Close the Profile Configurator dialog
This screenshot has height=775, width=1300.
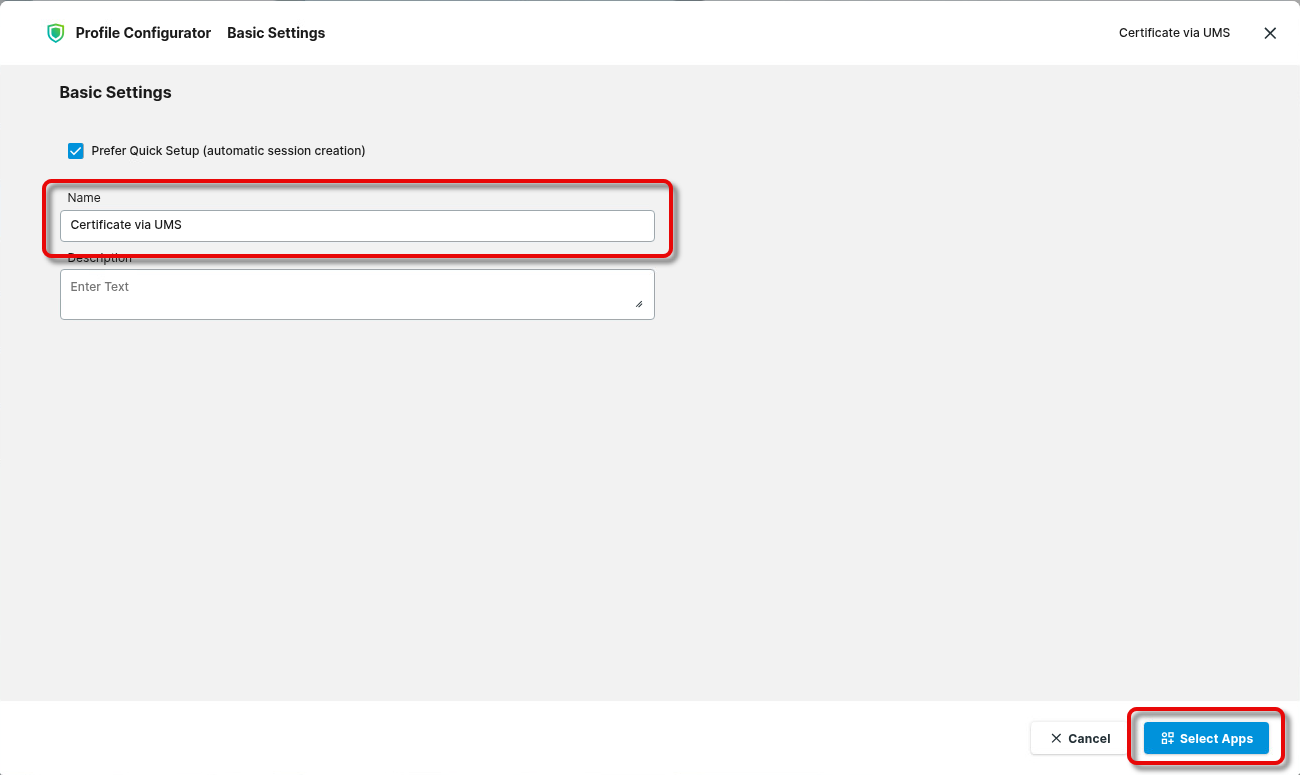1270,33
